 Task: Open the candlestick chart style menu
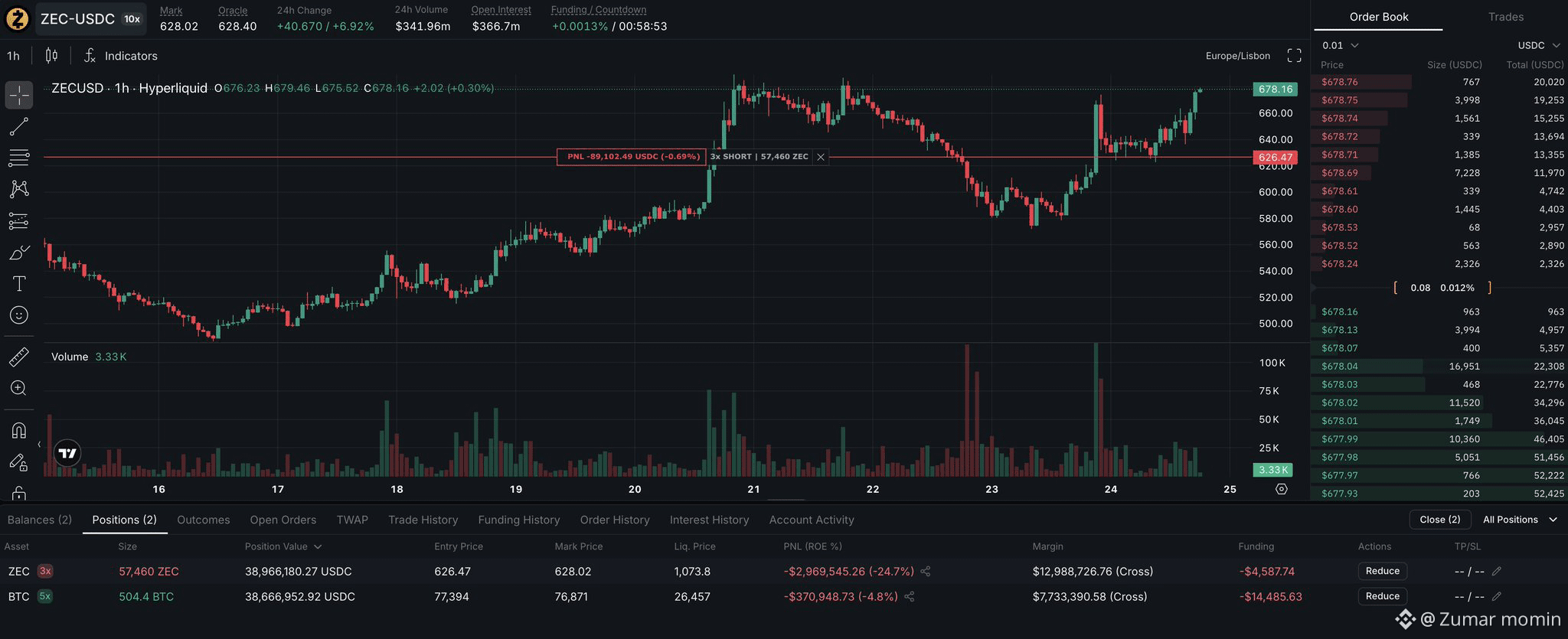tap(51, 56)
